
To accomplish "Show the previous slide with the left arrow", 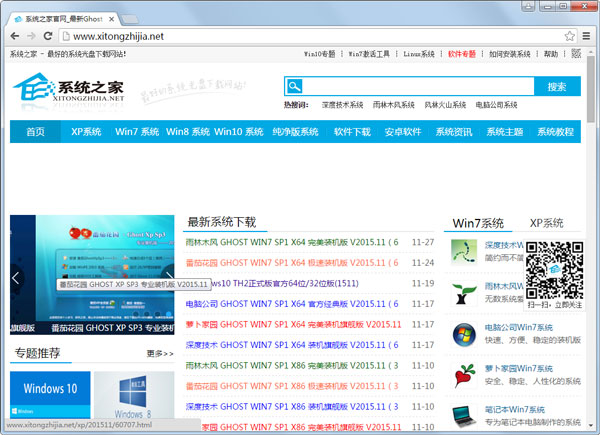I will pyautogui.click(x=16, y=278).
